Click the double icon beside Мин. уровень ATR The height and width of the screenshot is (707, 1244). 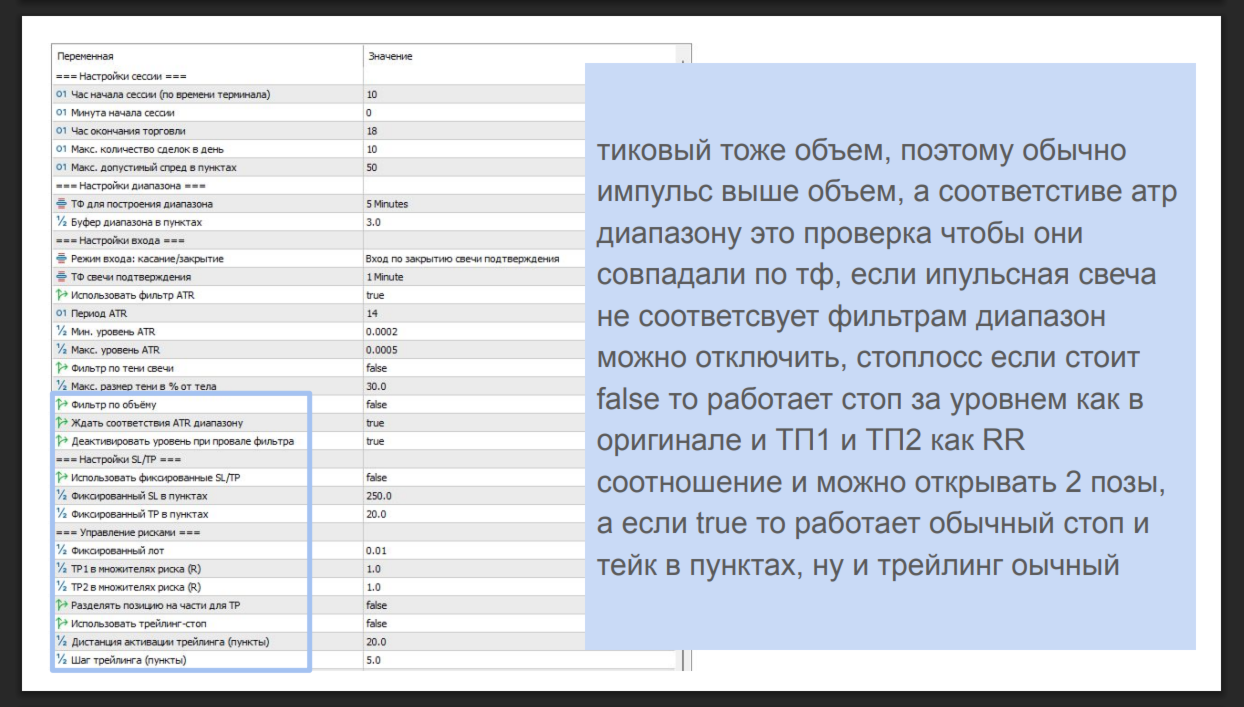point(61,332)
